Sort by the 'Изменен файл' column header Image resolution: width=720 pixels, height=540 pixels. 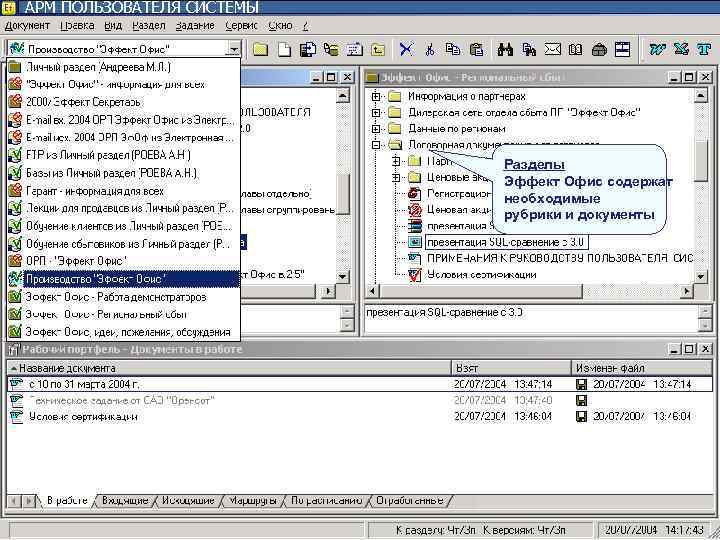click(642, 368)
